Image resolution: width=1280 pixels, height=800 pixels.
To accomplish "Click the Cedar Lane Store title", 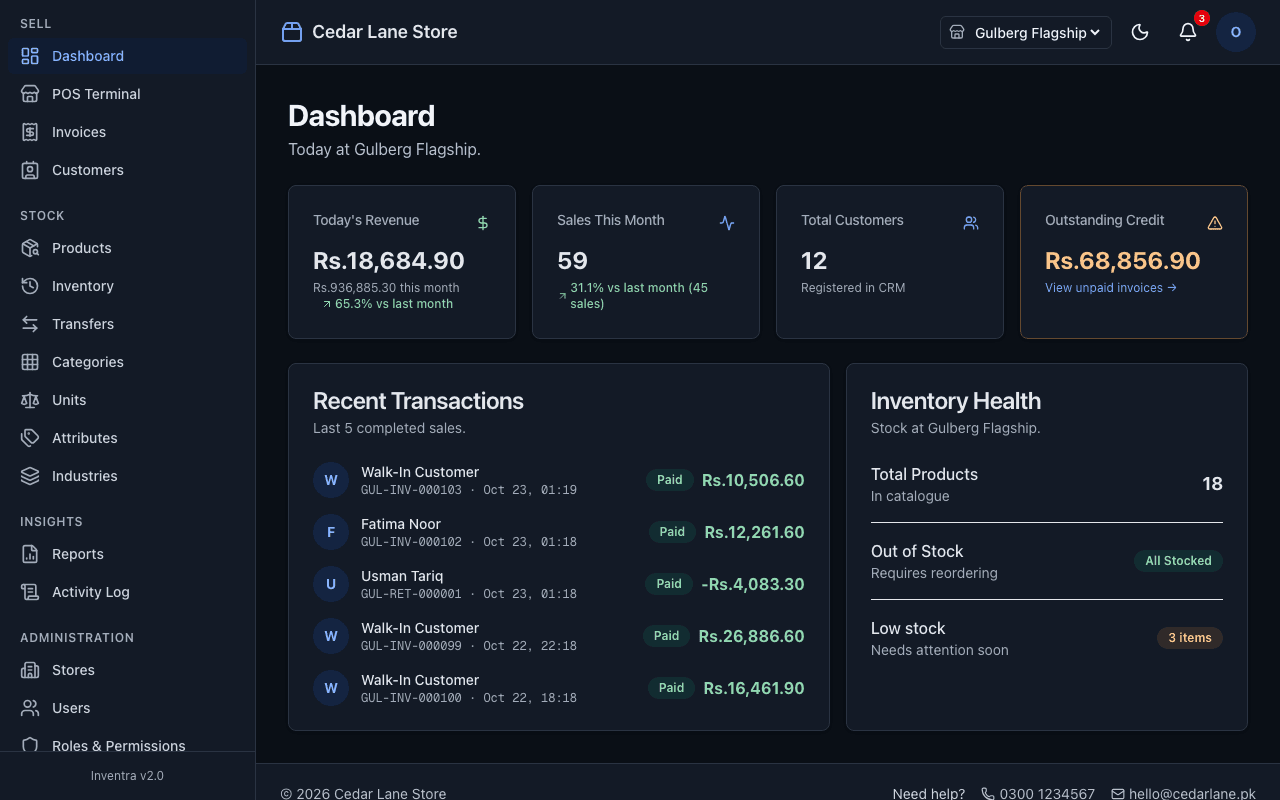I will tap(385, 32).
